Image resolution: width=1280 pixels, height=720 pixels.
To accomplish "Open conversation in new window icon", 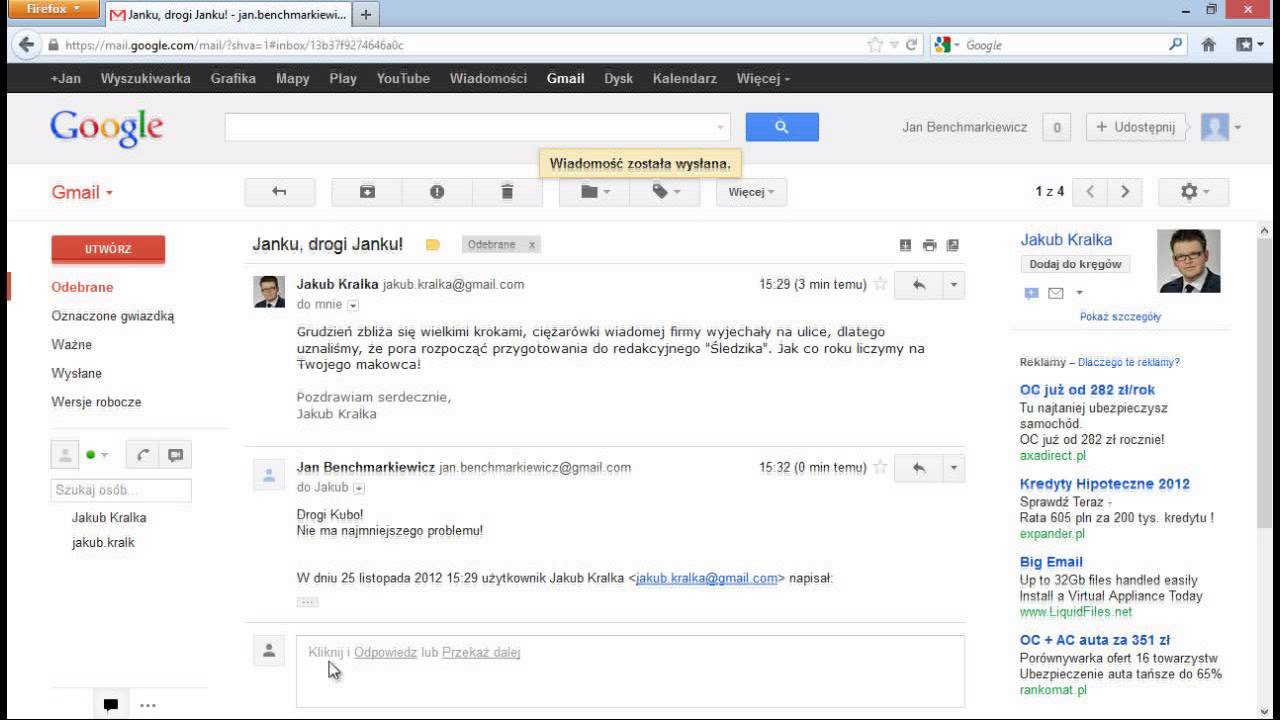I will pos(952,245).
